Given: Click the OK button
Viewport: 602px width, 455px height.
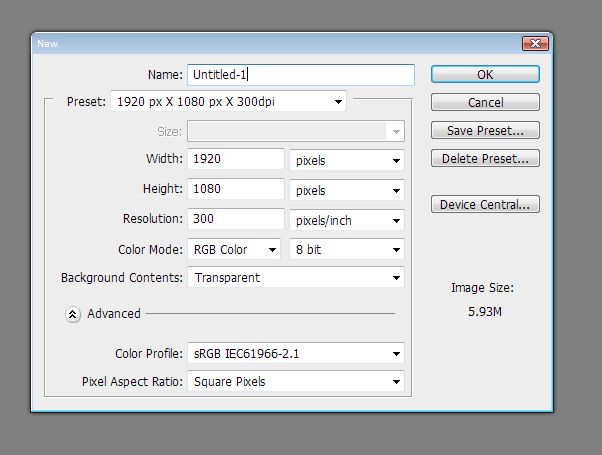Looking at the screenshot, I should [485, 74].
